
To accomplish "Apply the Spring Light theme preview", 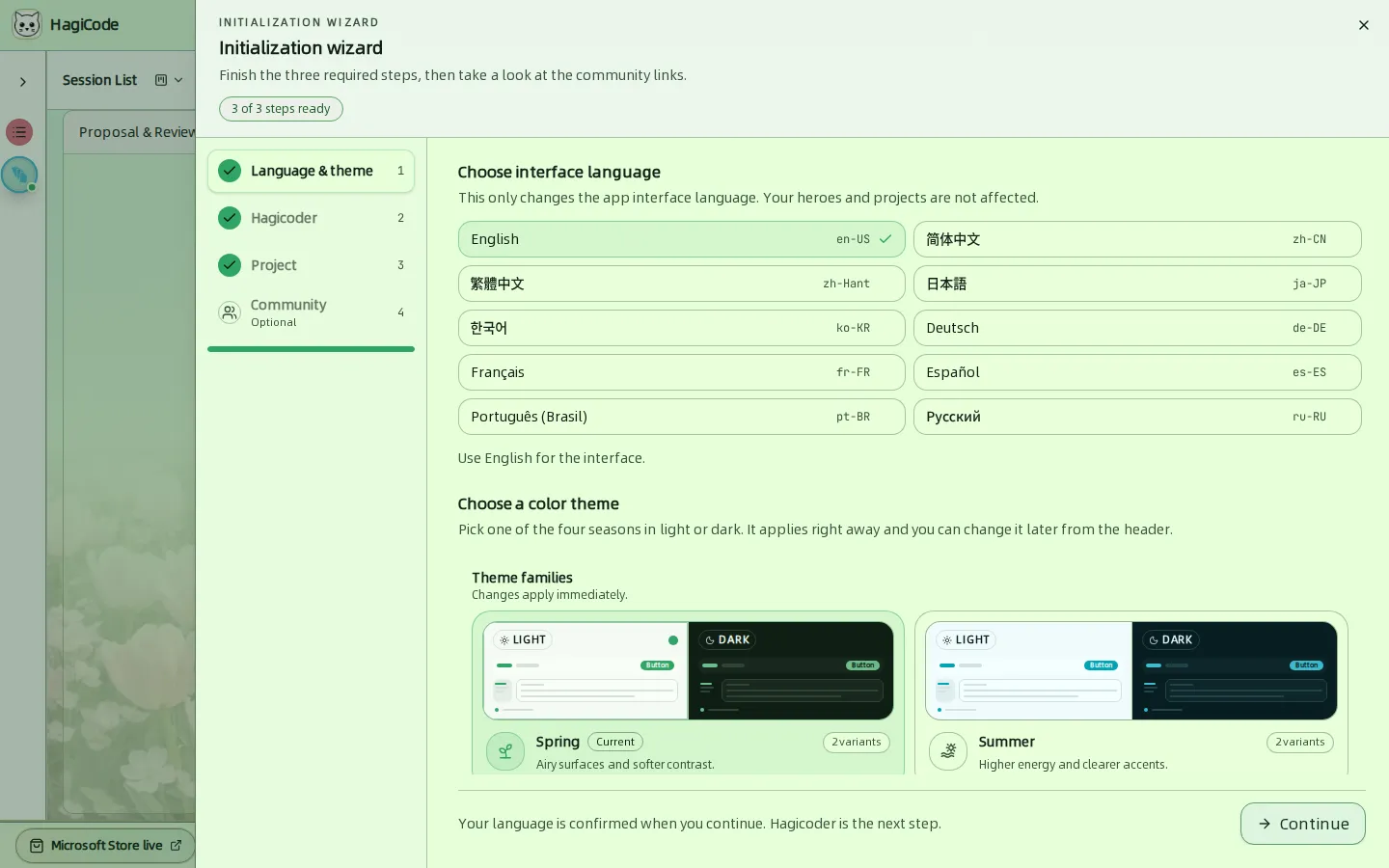I will click(x=586, y=670).
